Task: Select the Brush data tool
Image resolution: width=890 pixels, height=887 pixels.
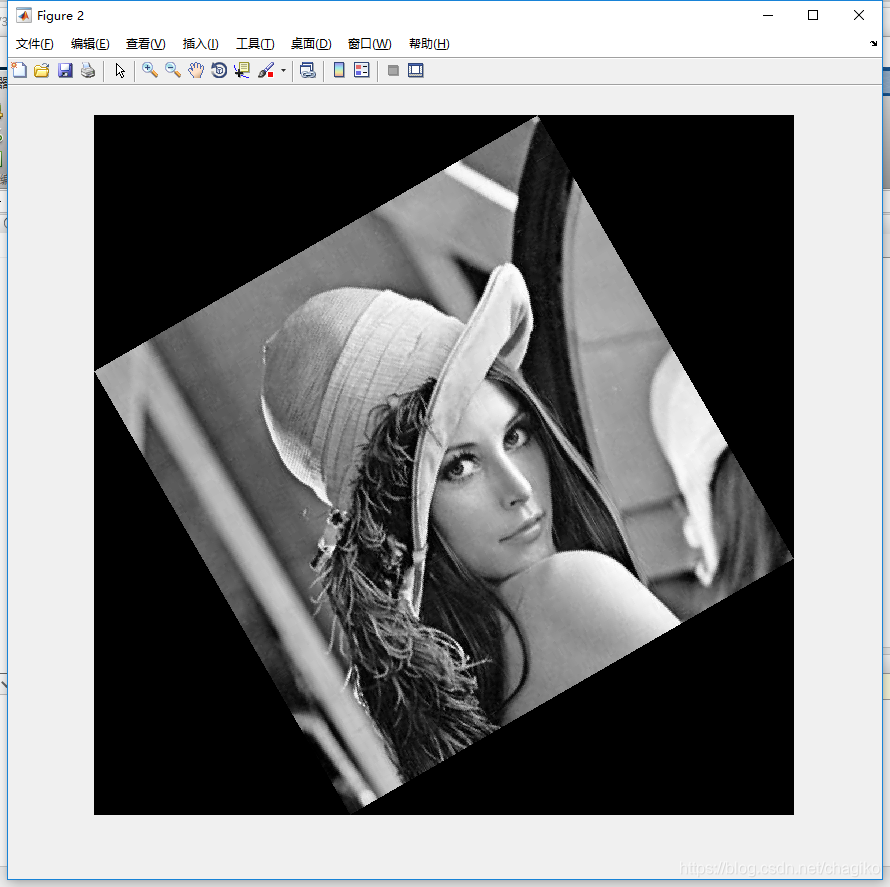Action: (x=266, y=70)
